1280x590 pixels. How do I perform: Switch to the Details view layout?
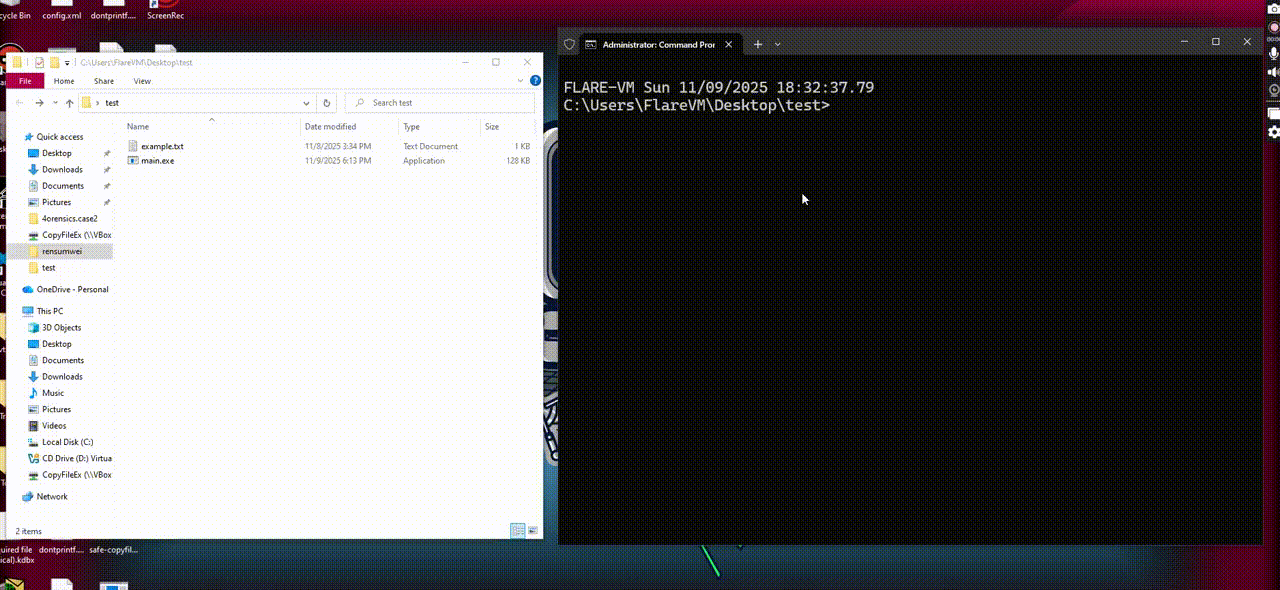point(517,531)
